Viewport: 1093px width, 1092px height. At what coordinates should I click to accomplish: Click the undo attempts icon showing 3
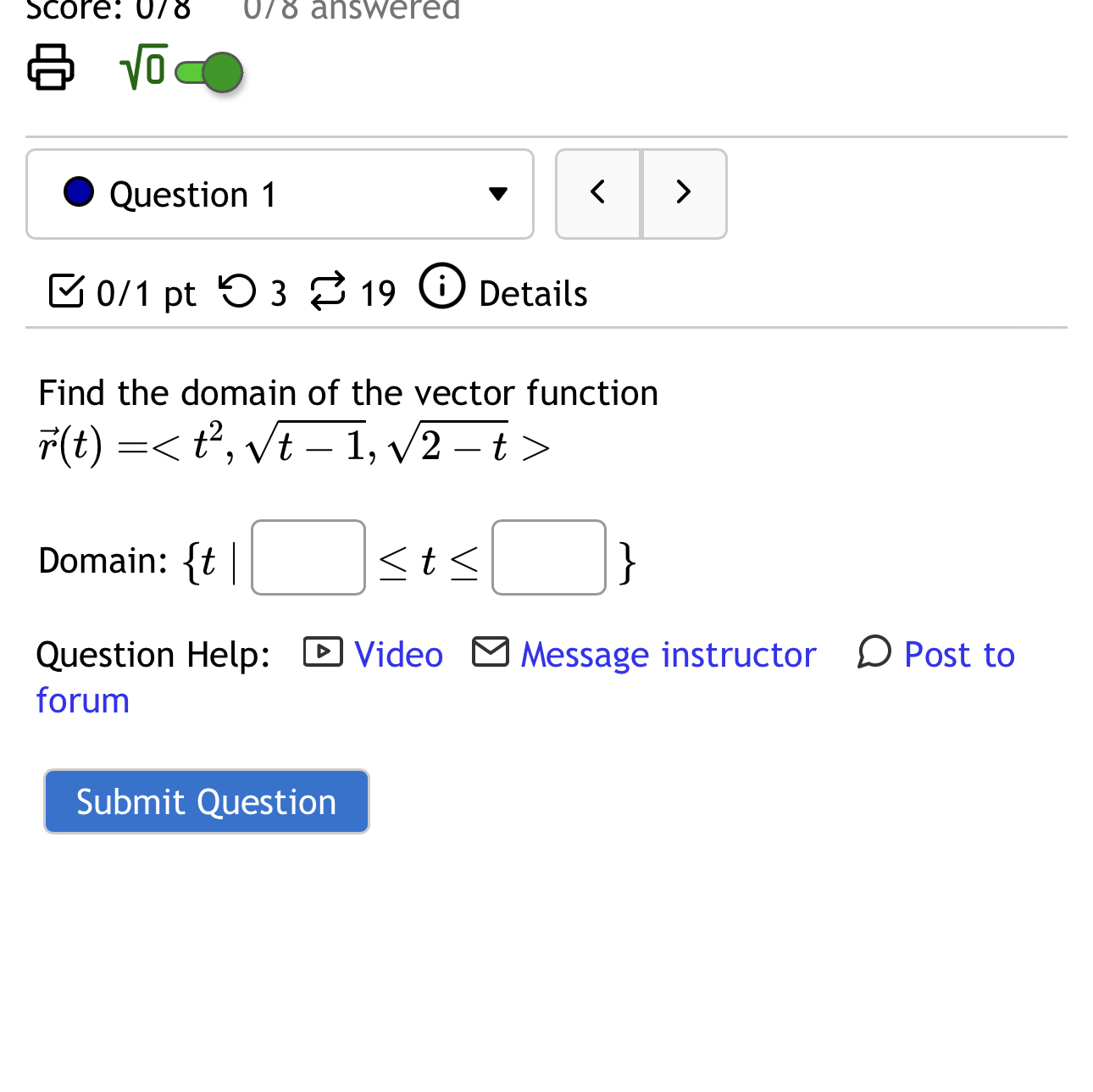238,292
